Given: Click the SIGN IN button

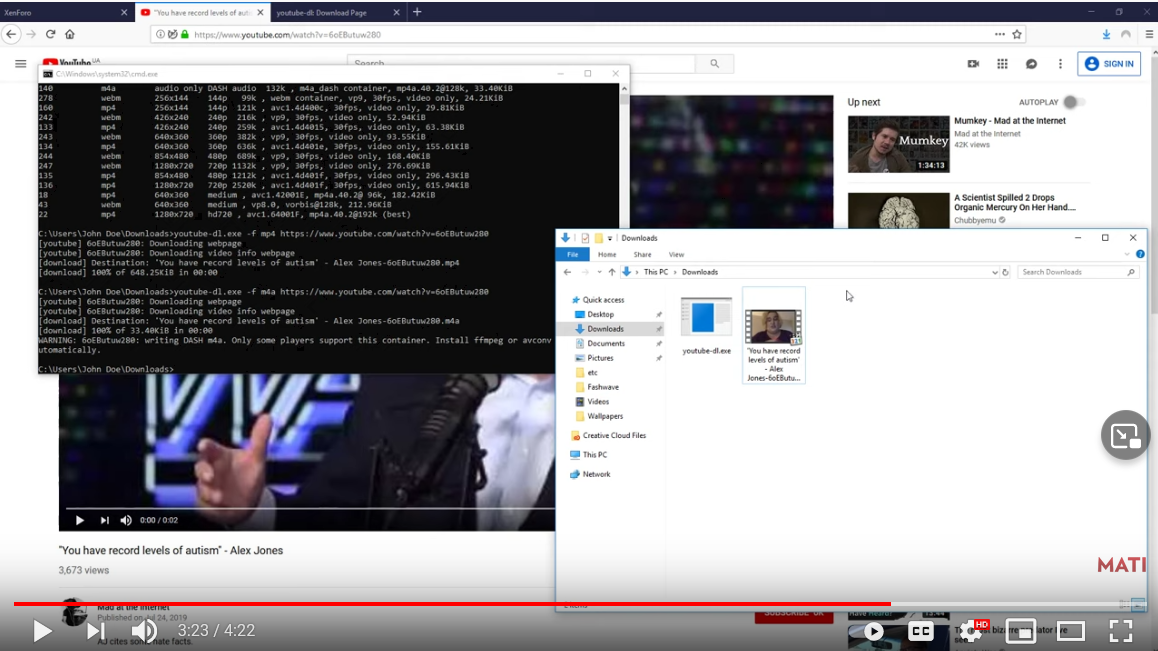Looking at the screenshot, I should 1109,64.
